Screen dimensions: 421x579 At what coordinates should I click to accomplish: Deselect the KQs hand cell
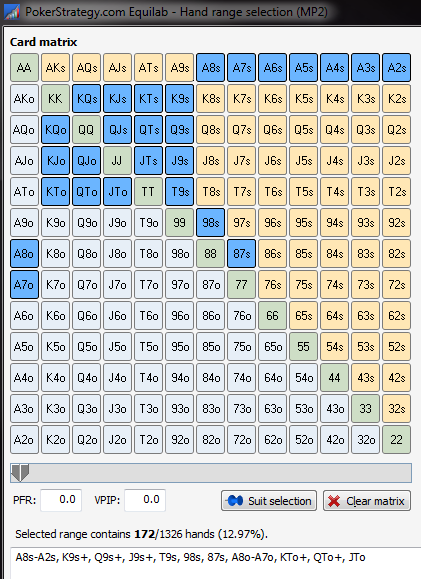(86, 99)
